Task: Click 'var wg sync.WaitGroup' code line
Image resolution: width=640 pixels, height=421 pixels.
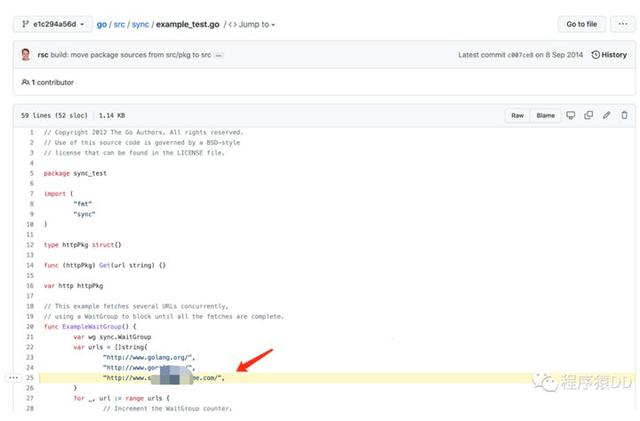Action: pos(112,337)
